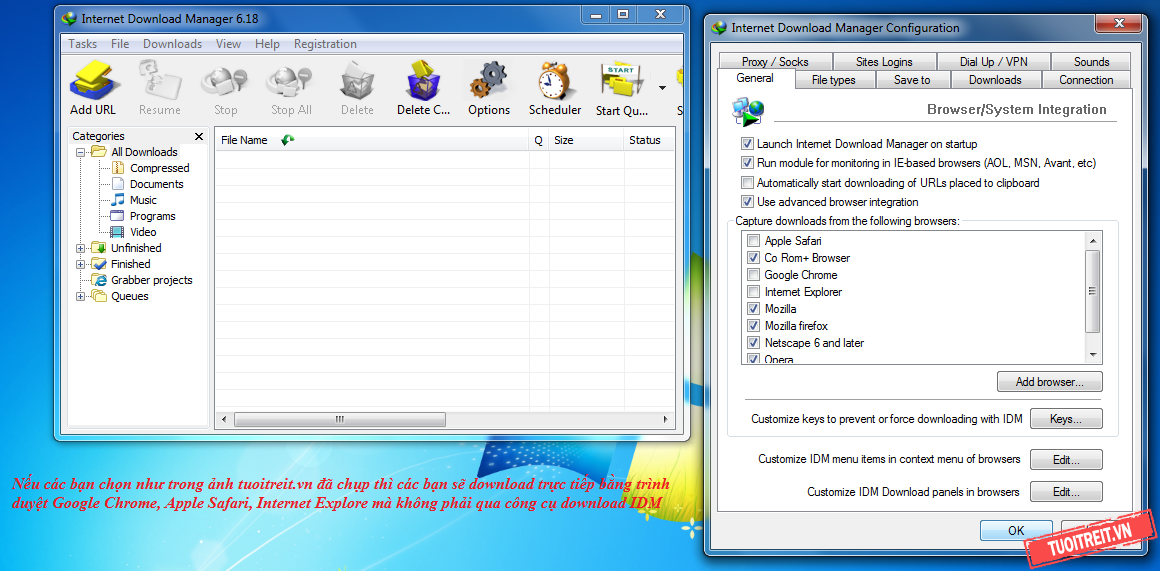Image resolution: width=1160 pixels, height=571 pixels.
Task: Check the Google Chrome browser checkbox
Action: (753, 275)
